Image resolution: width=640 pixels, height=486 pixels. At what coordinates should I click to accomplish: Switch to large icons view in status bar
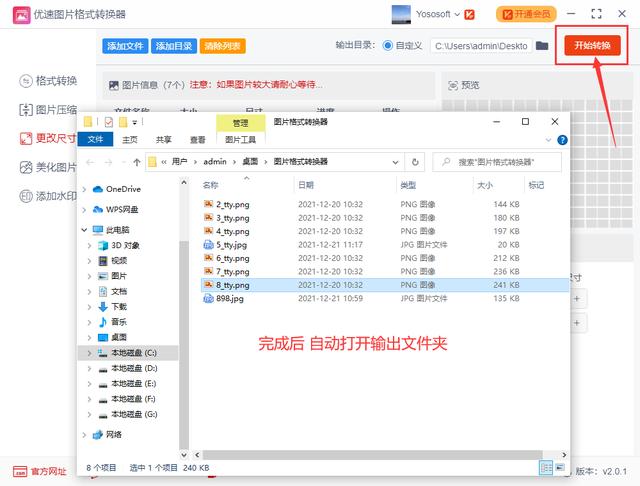tap(557, 467)
